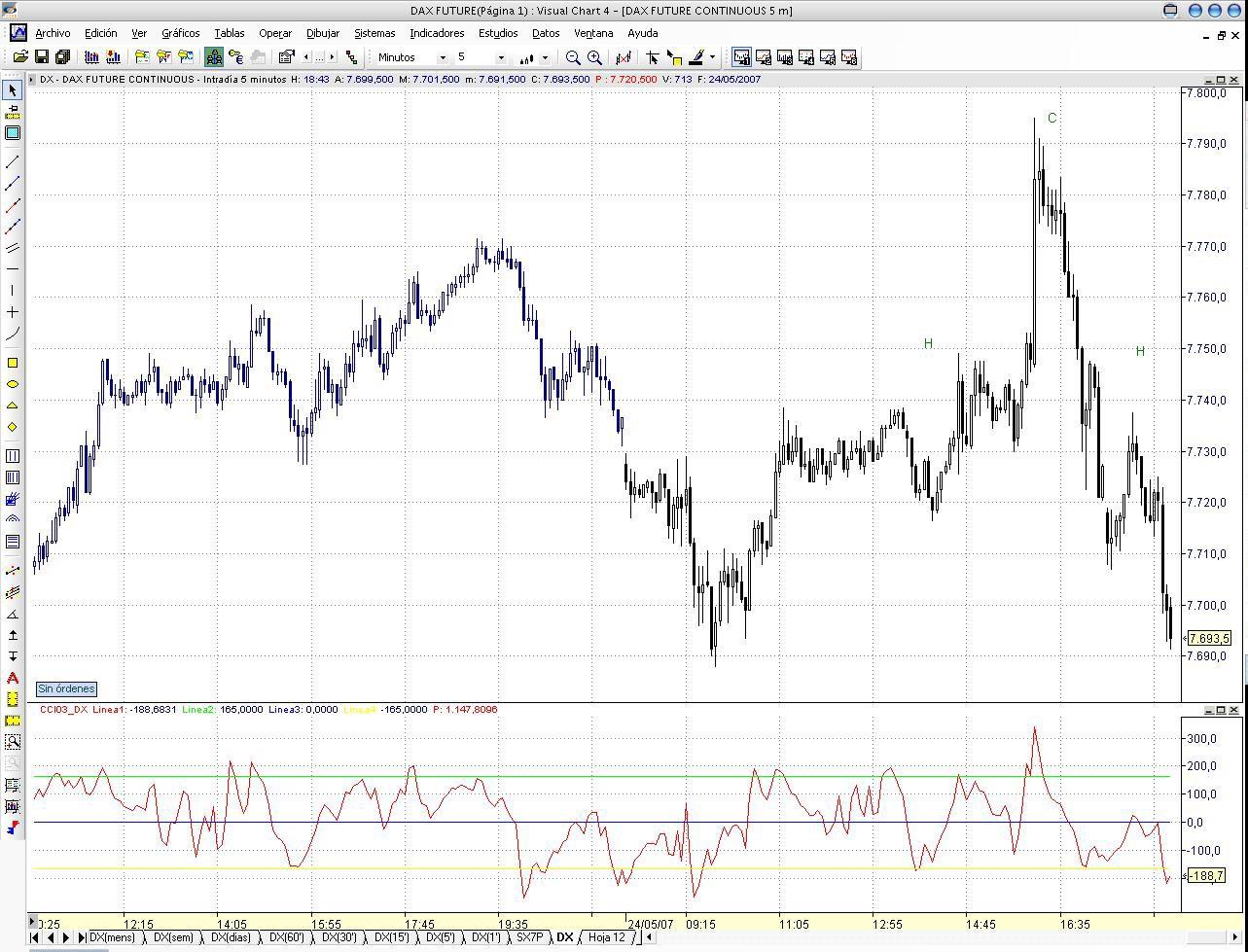This screenshot has height=952, width=1248.
Task: Select the down arrow marker tool
Action: (13, 656)
